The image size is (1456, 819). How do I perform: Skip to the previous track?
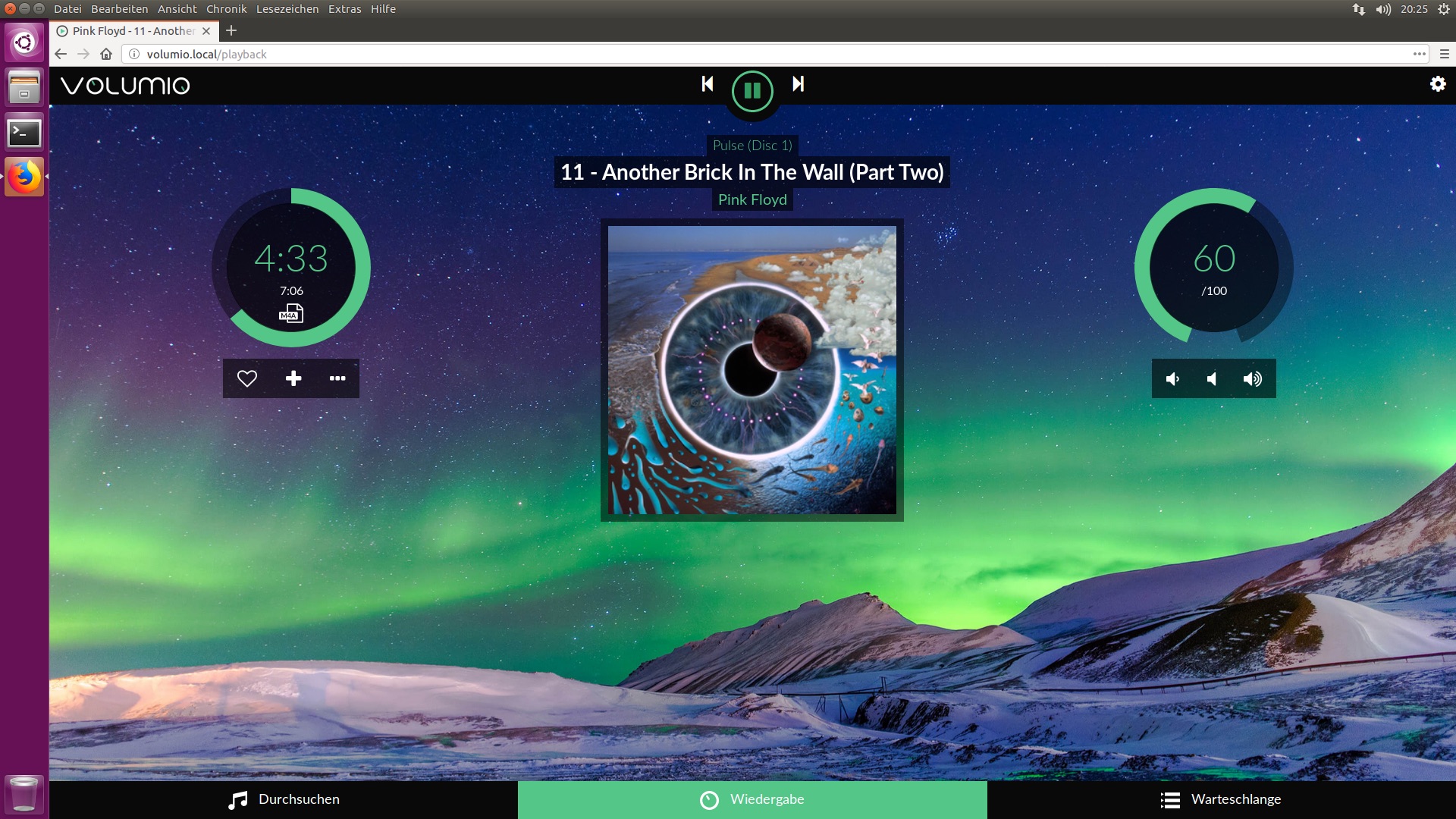point(707,84)
